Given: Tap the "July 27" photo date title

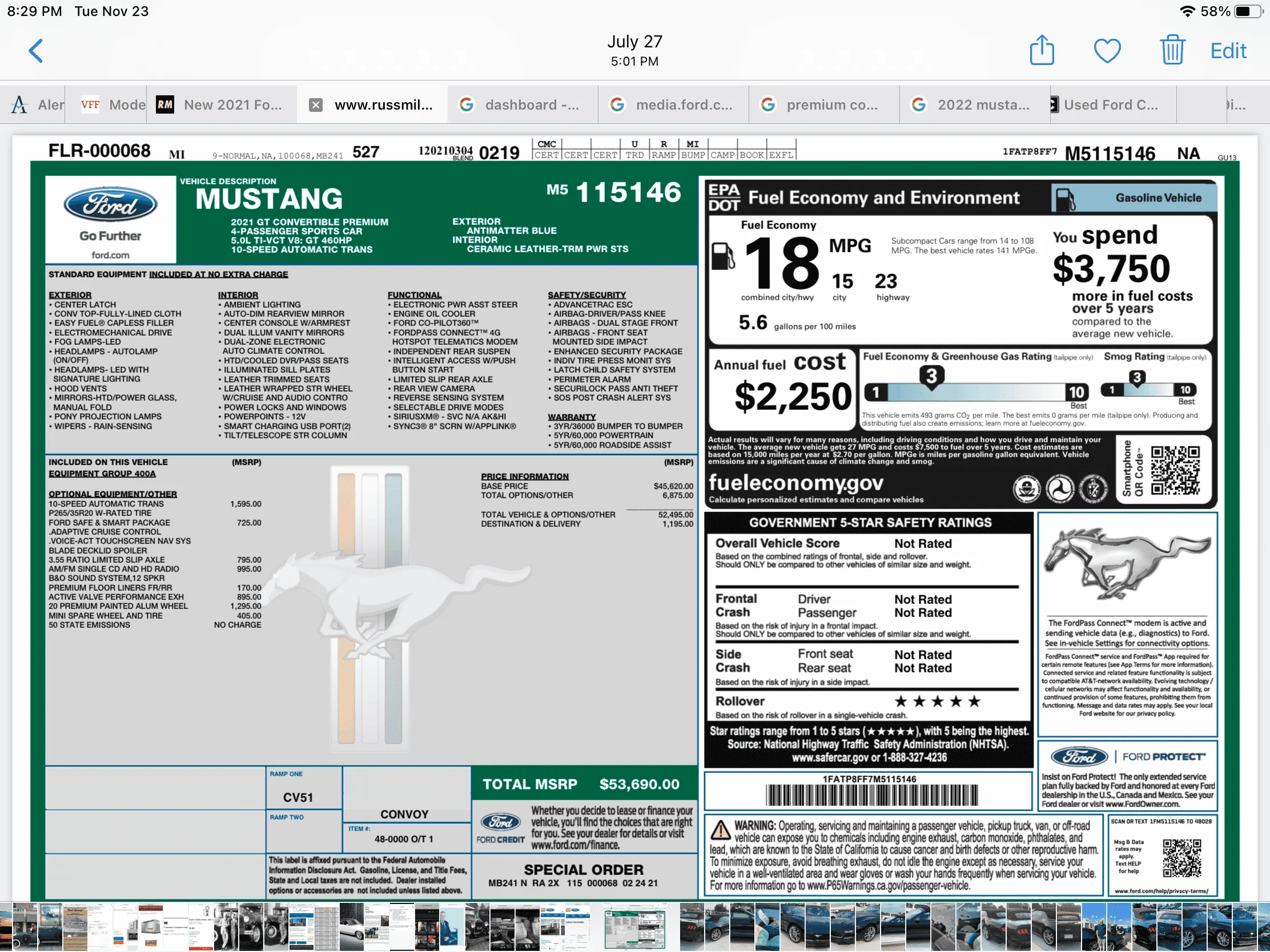Looking at the screenshot, I should click(635, 41).
